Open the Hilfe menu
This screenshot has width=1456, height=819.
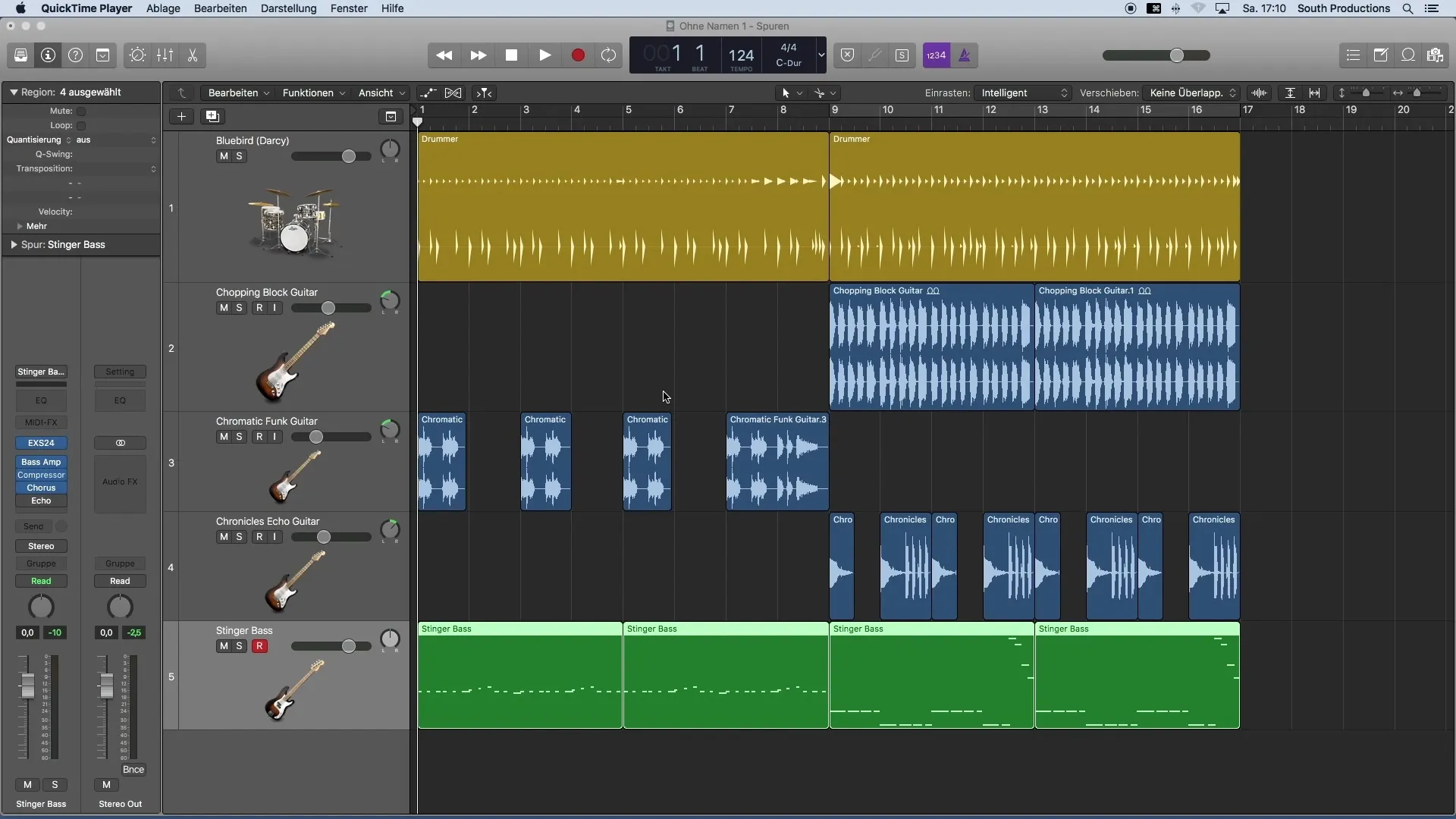[x=392, y=8]
